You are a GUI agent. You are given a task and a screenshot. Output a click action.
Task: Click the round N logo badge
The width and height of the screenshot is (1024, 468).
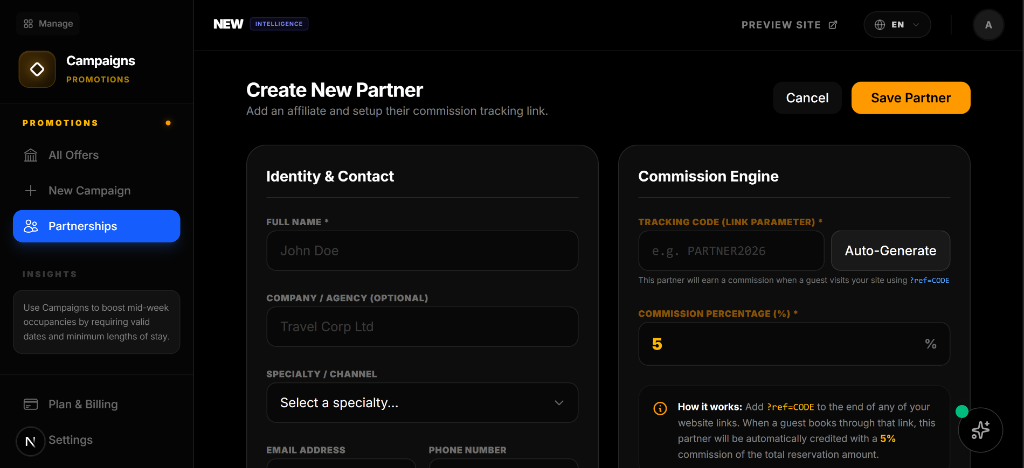pos(30,441)
